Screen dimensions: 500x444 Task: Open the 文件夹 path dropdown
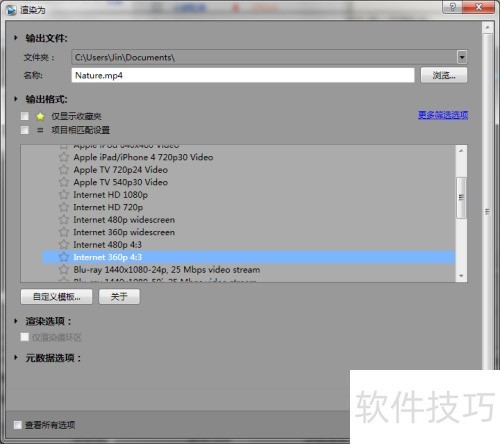[462, 57]
